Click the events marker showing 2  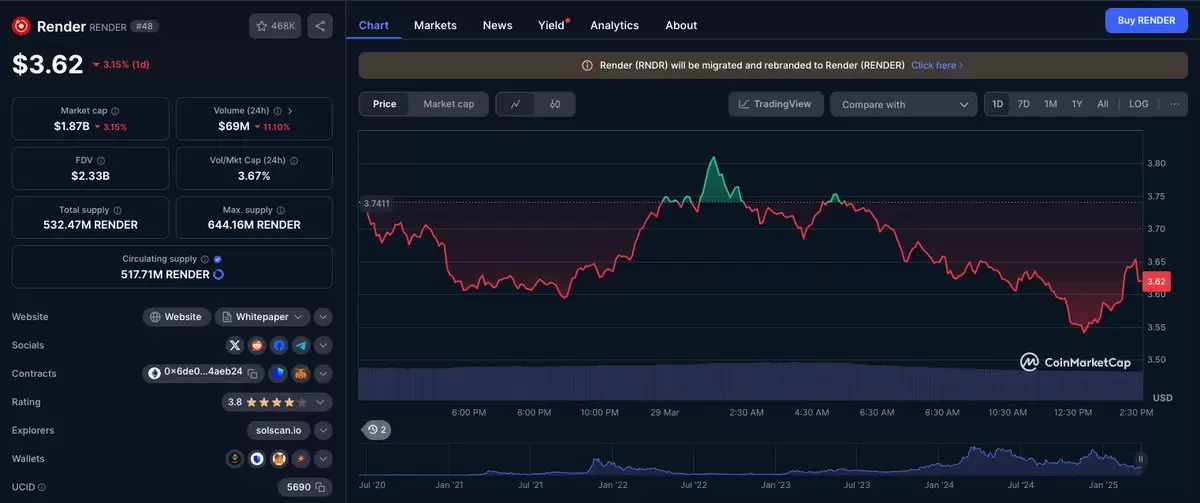coord(377,429)
